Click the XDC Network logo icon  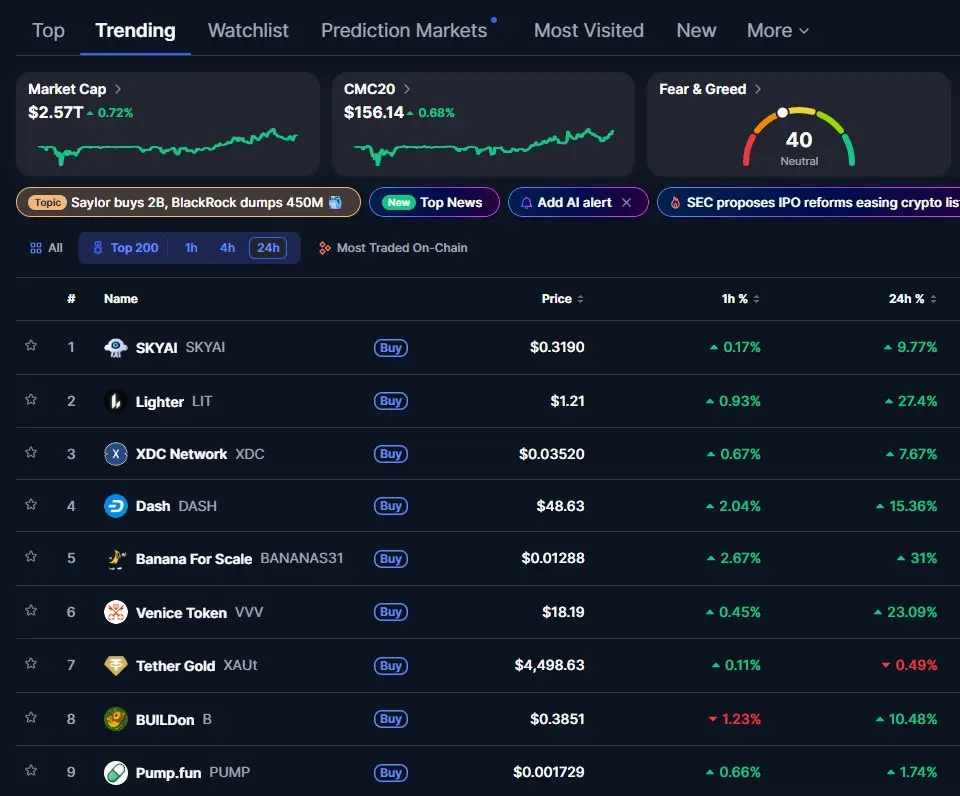[116, 454]
